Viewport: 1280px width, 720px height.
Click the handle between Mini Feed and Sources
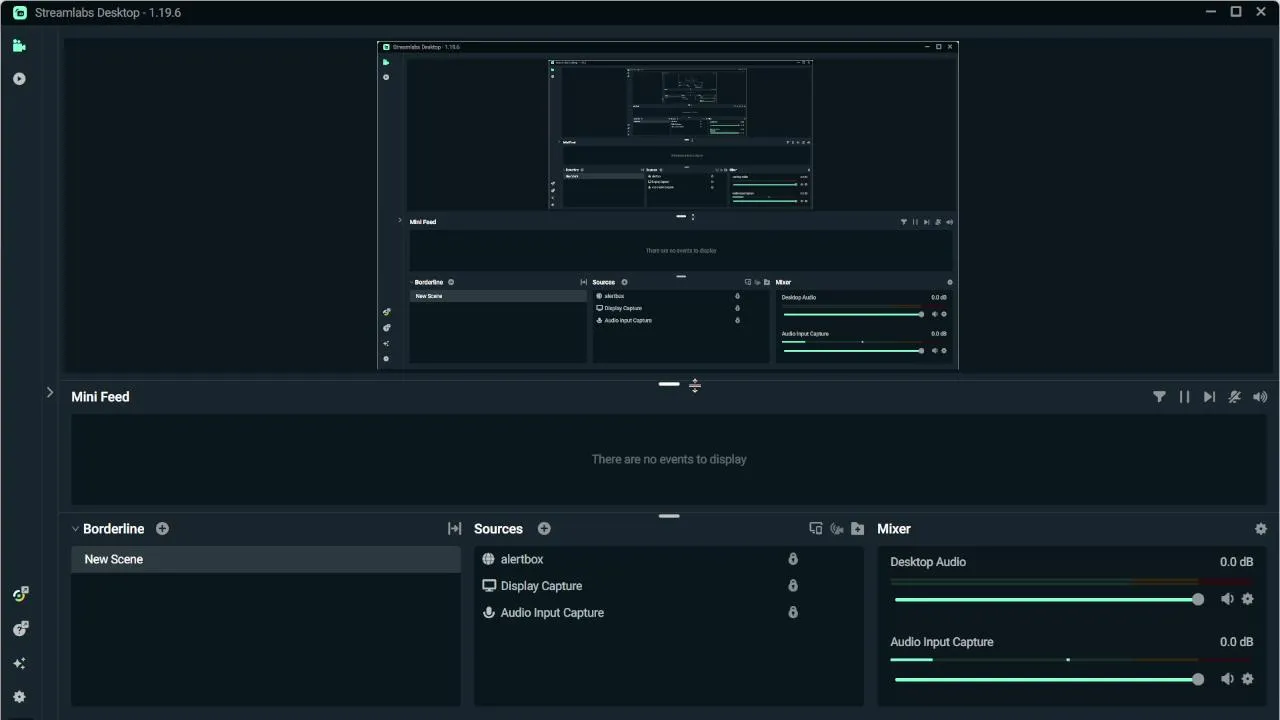coord(669,516)
